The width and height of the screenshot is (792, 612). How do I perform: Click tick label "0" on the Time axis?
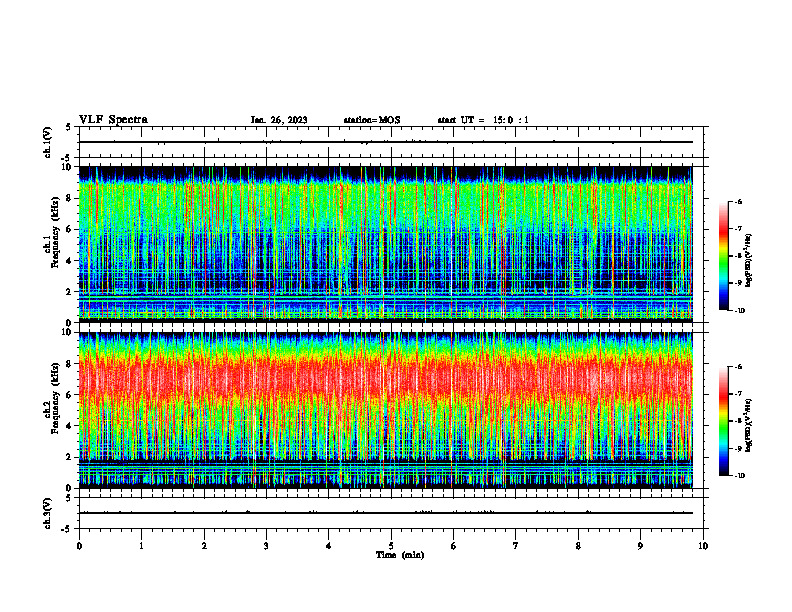point(79,546)
